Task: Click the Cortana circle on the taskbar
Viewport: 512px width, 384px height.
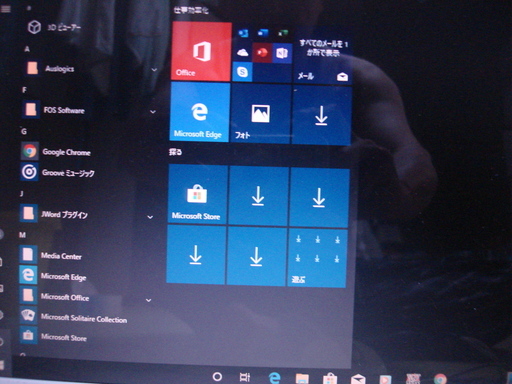Action: pos(217,377)
